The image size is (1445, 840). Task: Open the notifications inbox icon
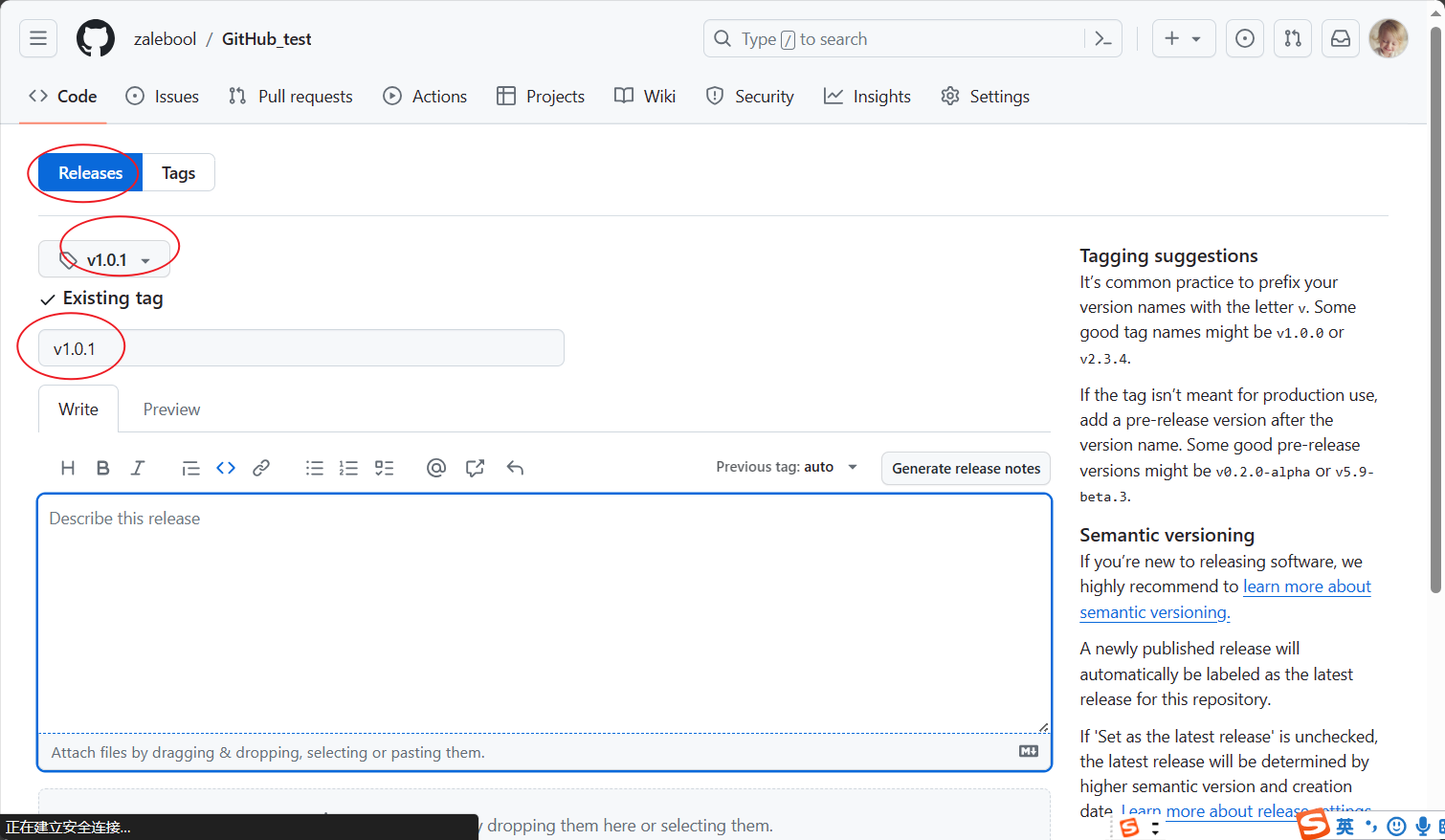[x=1341, y=38]
